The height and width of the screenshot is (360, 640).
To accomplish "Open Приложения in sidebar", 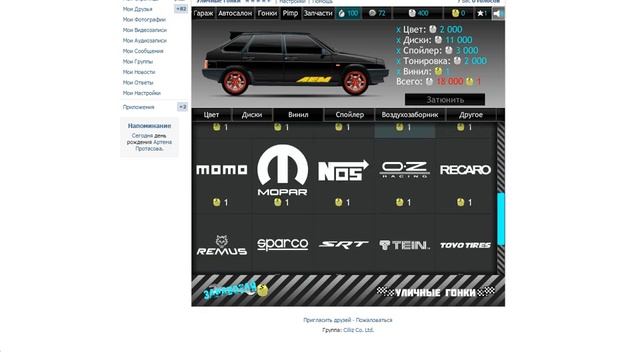I will click(138, 107).
